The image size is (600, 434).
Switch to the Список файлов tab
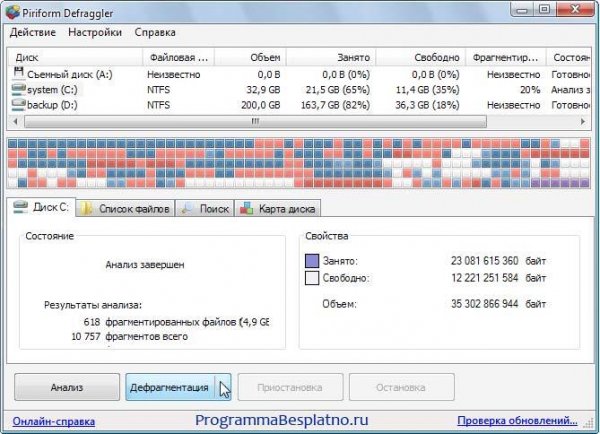[x=126, y=208]
